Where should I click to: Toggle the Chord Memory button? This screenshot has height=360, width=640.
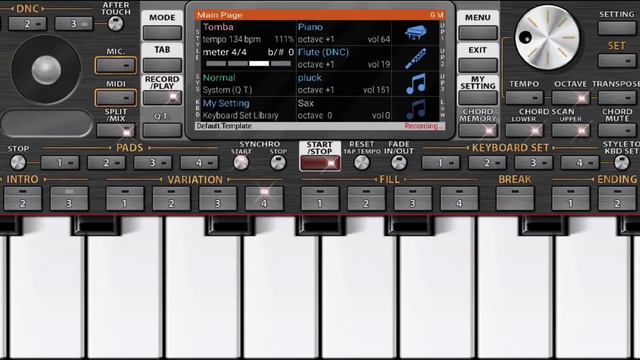(478, 130)
